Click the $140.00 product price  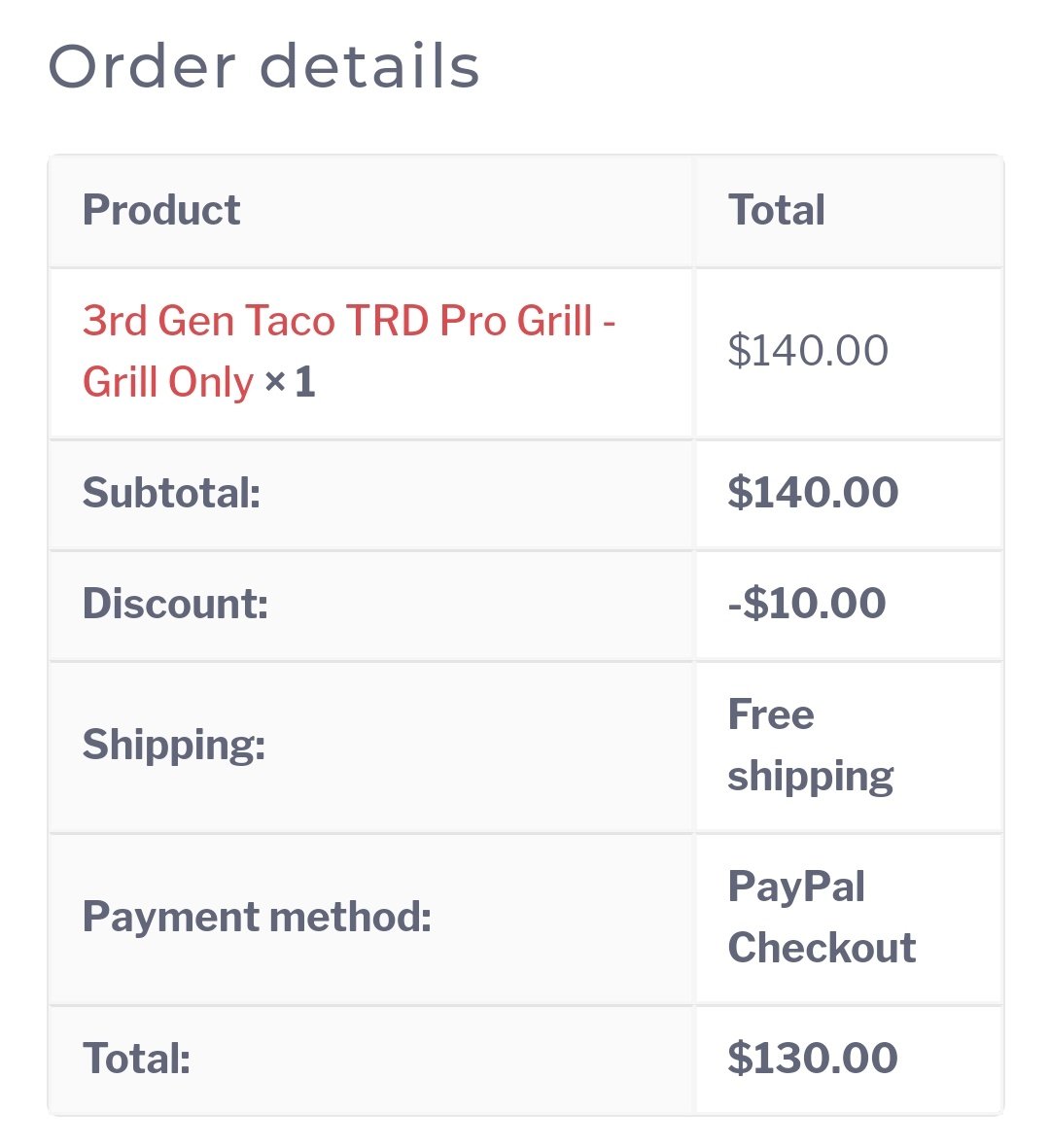tap(808, 350)
